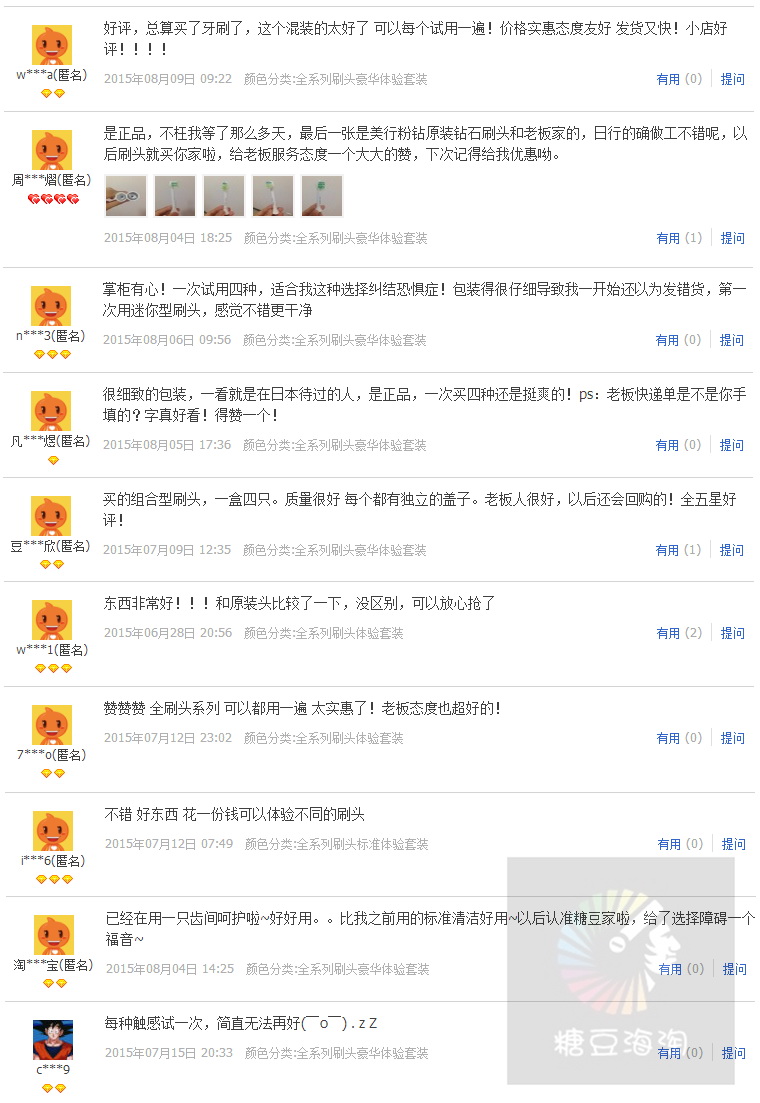Viewport: 760px width, 1103px height.
Task: Click 提问 on 豆***欣 review
Action: [x=732, y=550]
